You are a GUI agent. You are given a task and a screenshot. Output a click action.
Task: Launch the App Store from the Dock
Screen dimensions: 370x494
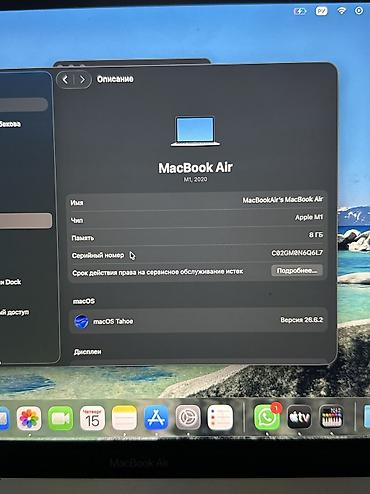(x=156, y=418)
